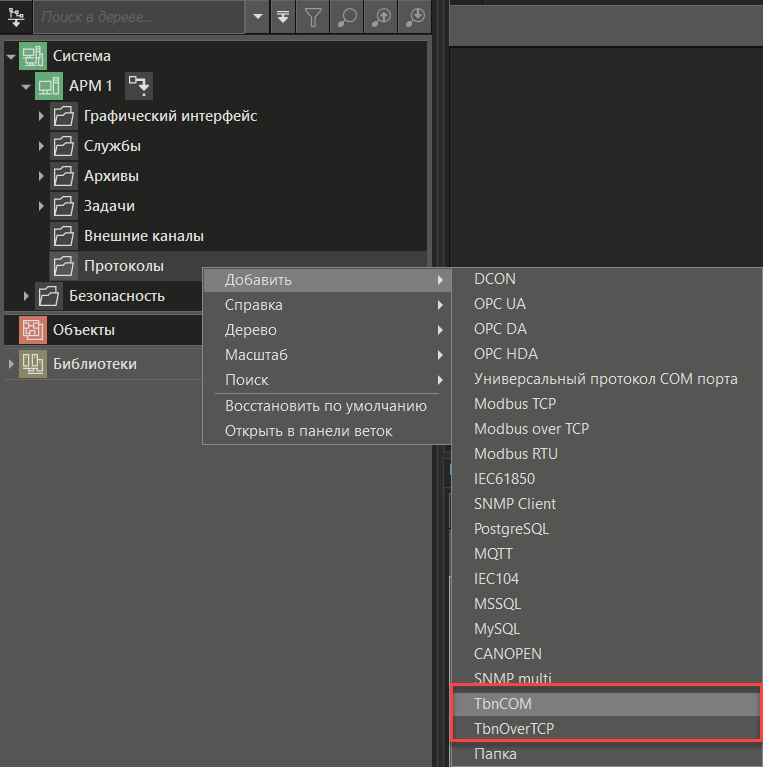Click into the Поиск в дереве search field

click(140, 17)
